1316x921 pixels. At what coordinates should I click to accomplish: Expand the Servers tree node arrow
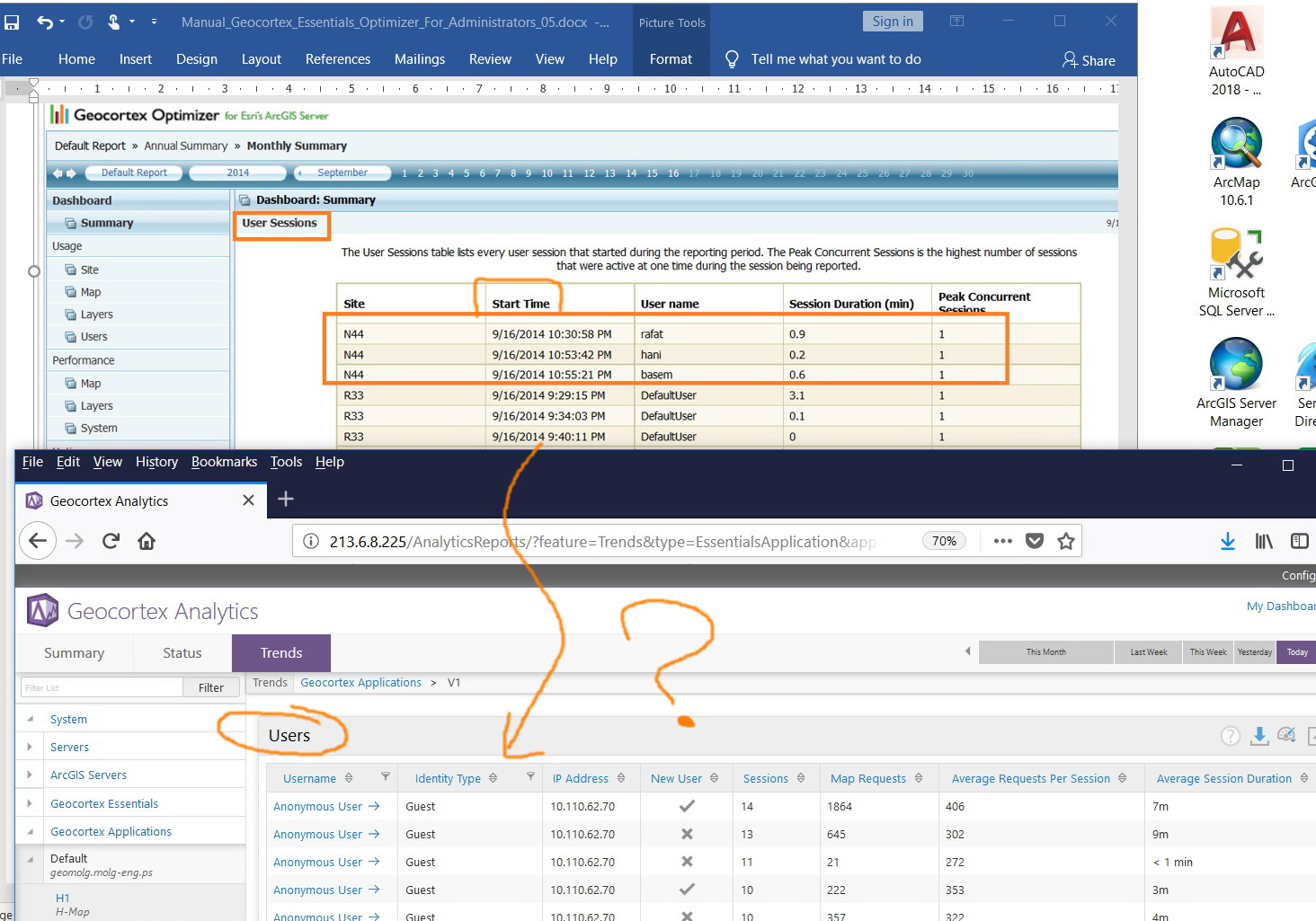tap(31, 747)
